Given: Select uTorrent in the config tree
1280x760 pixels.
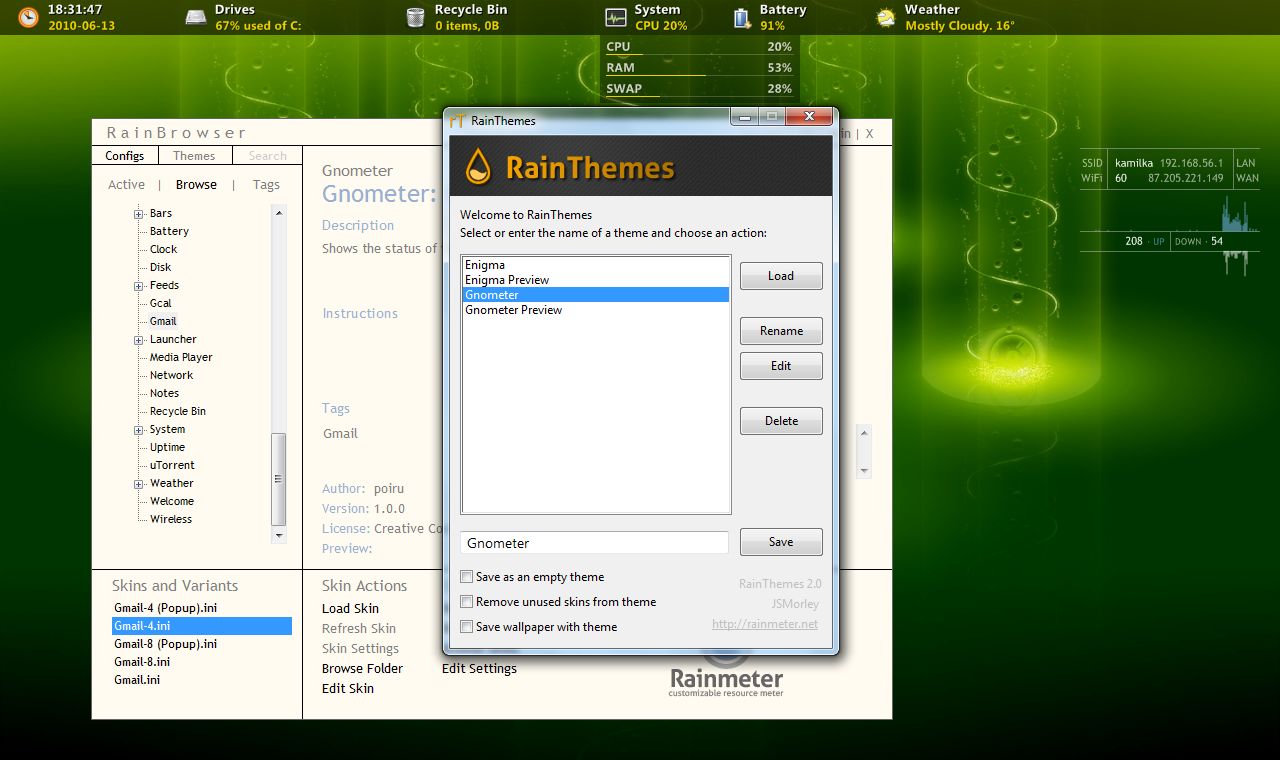Looking at the screenshot, I should pyautogui.click(x=172, y=466).
